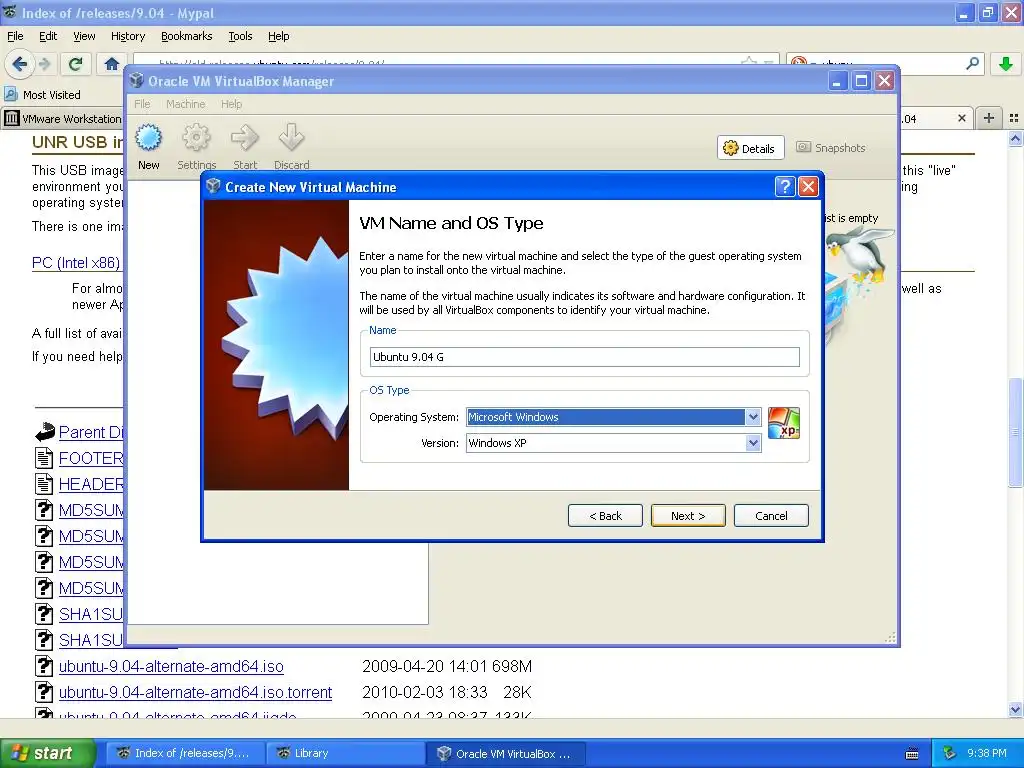Click the green downloads arrow in browser
Screen dimensions: 1024x768
tap(1006, 64)
